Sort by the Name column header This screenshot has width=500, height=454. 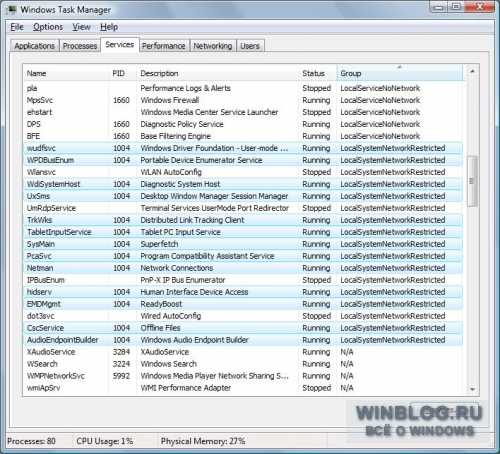(67, 73)
